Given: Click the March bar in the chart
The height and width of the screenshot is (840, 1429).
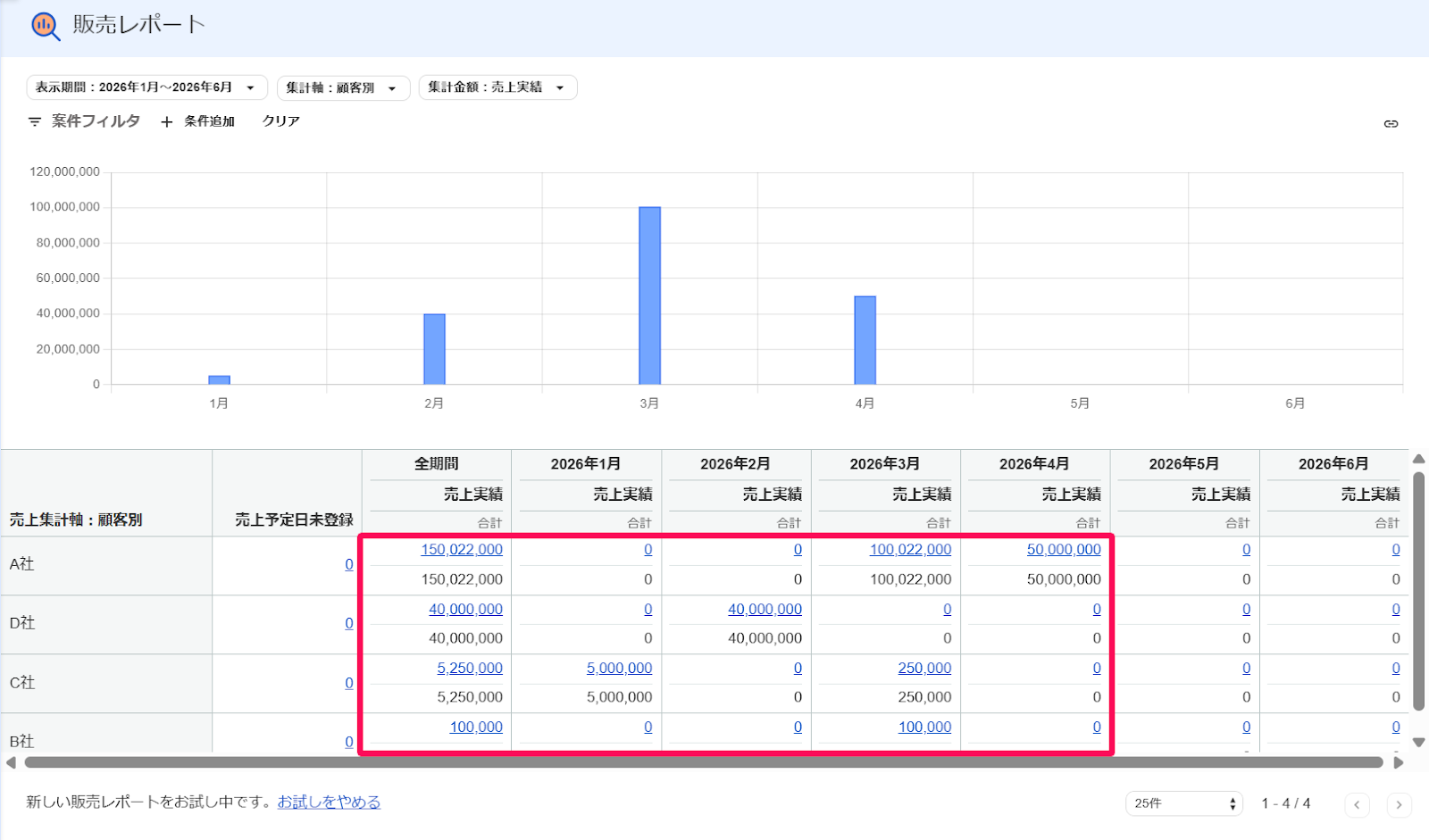Looking at the screenshot, I should [x=649, y=295].
